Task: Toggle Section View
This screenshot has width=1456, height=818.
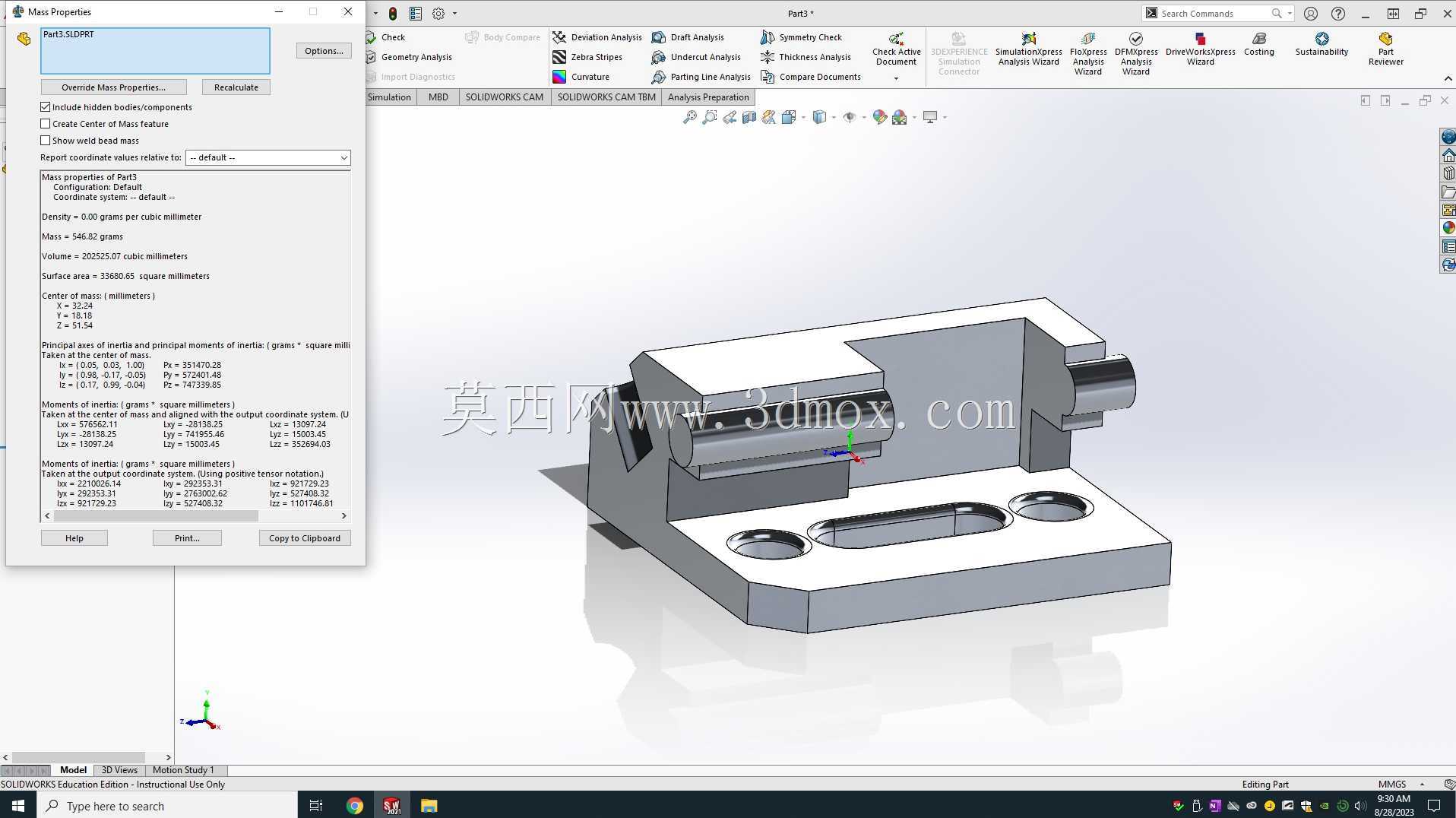Action: click(x=749, y=117)
